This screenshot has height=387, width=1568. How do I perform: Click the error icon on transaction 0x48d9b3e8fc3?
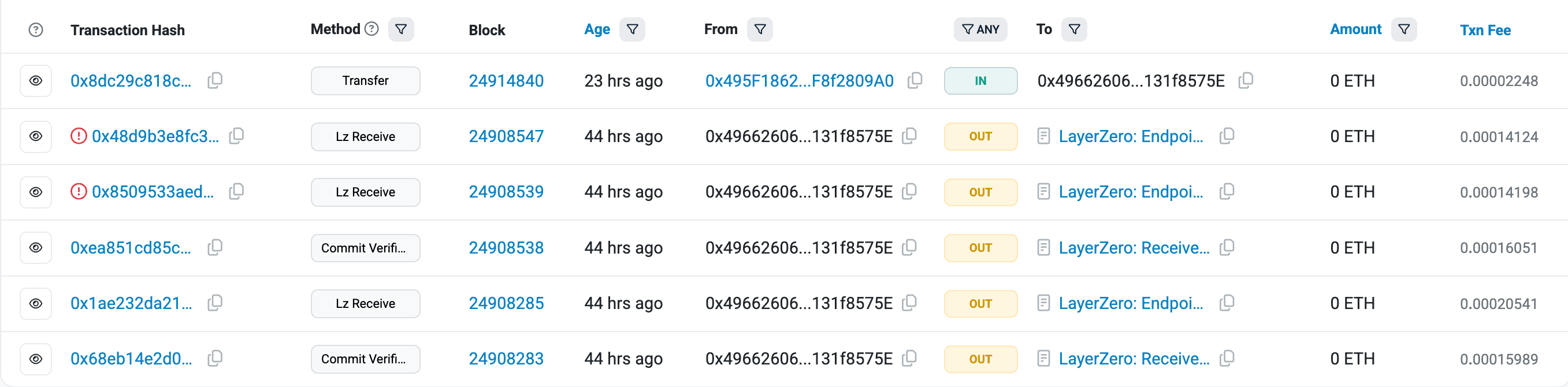(78, 136)
